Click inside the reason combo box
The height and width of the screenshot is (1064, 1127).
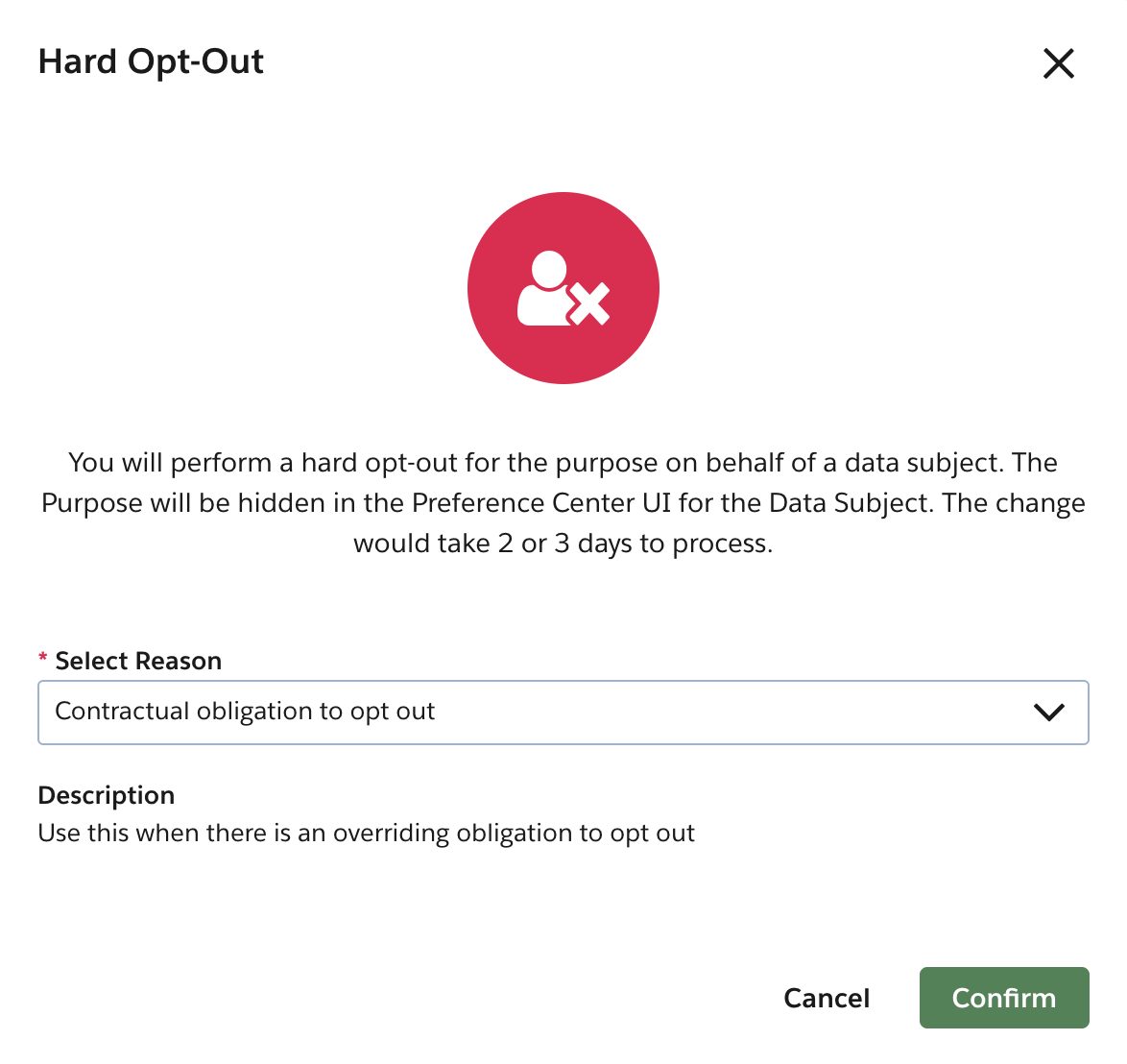pos(480,712)
